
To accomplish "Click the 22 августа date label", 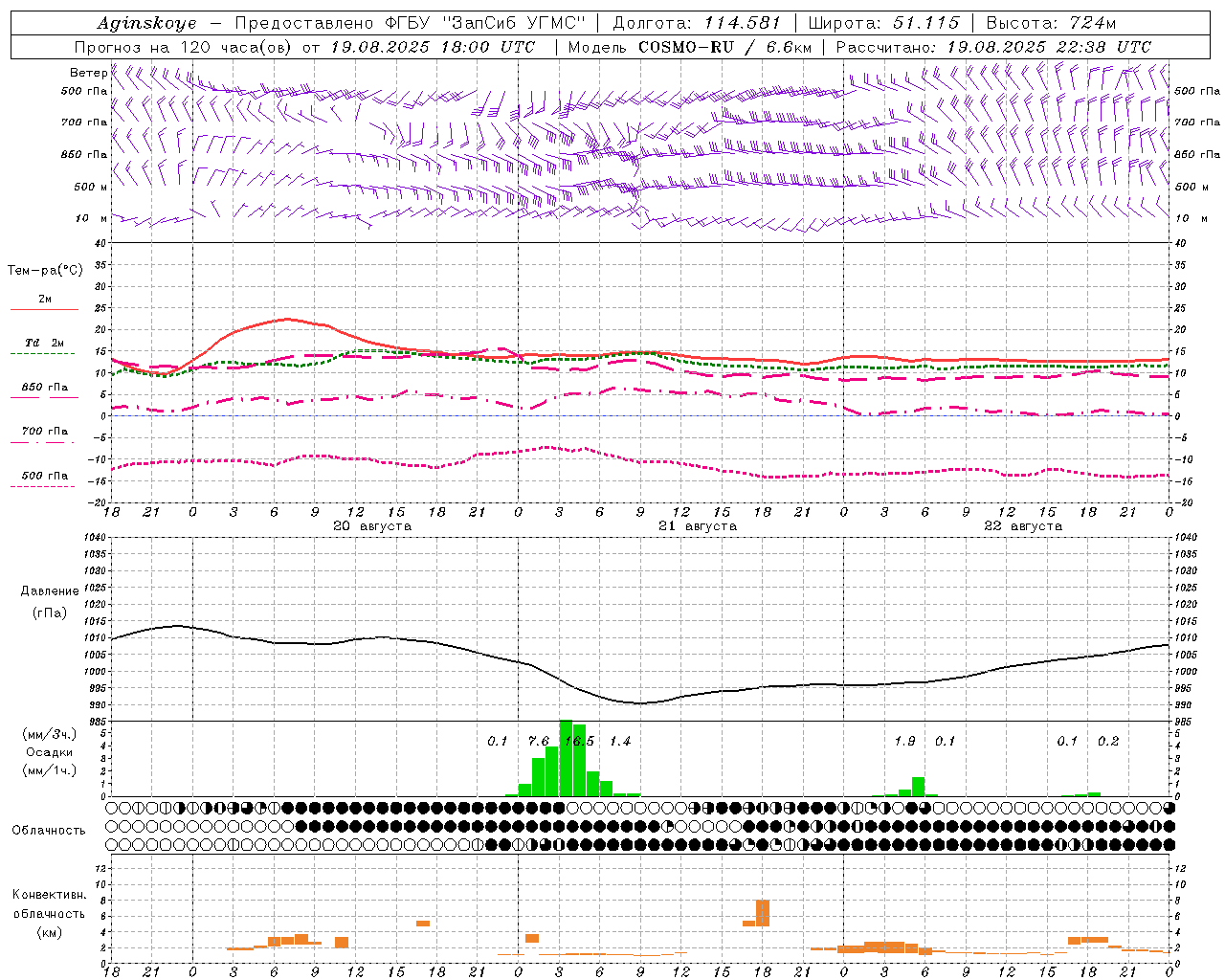I will (x=1023, y=526).
